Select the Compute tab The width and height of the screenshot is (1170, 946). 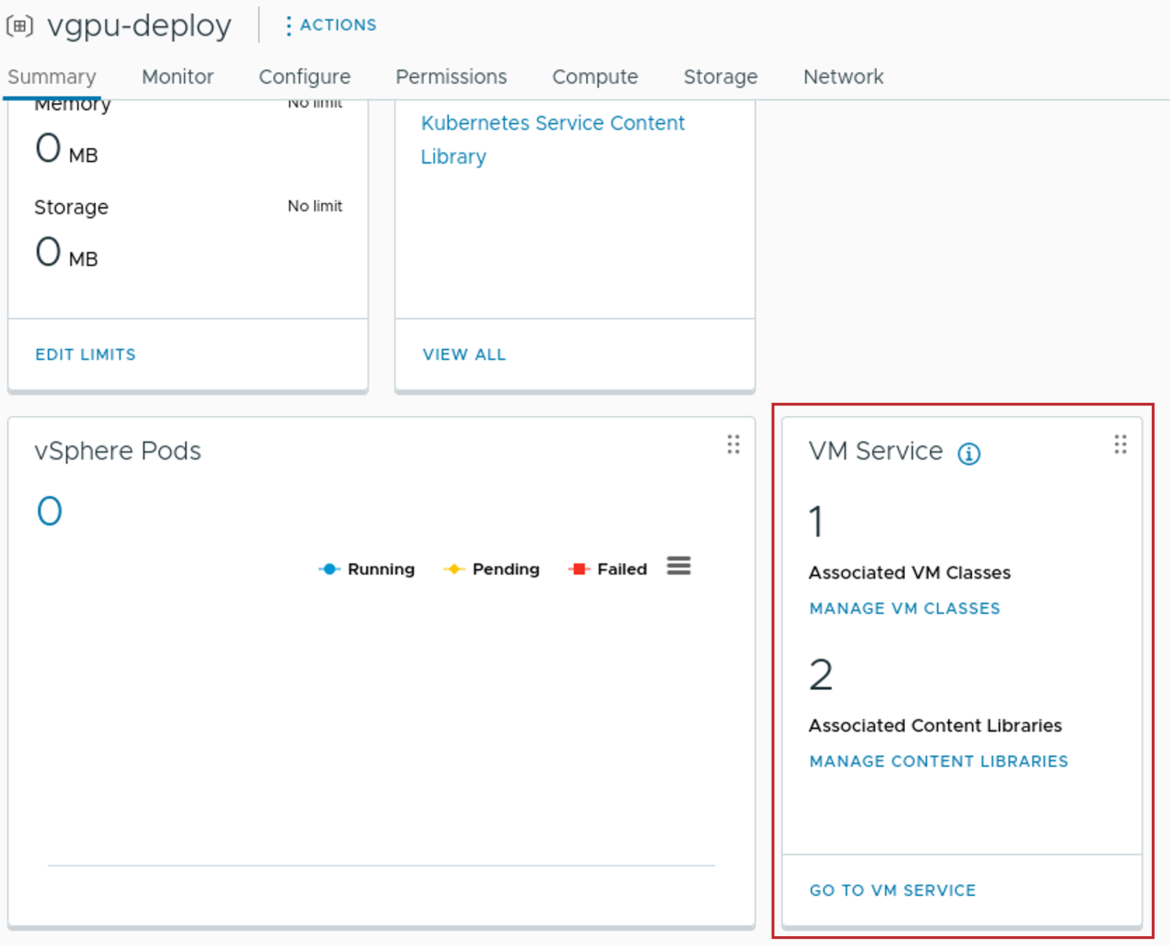[594, 77]
